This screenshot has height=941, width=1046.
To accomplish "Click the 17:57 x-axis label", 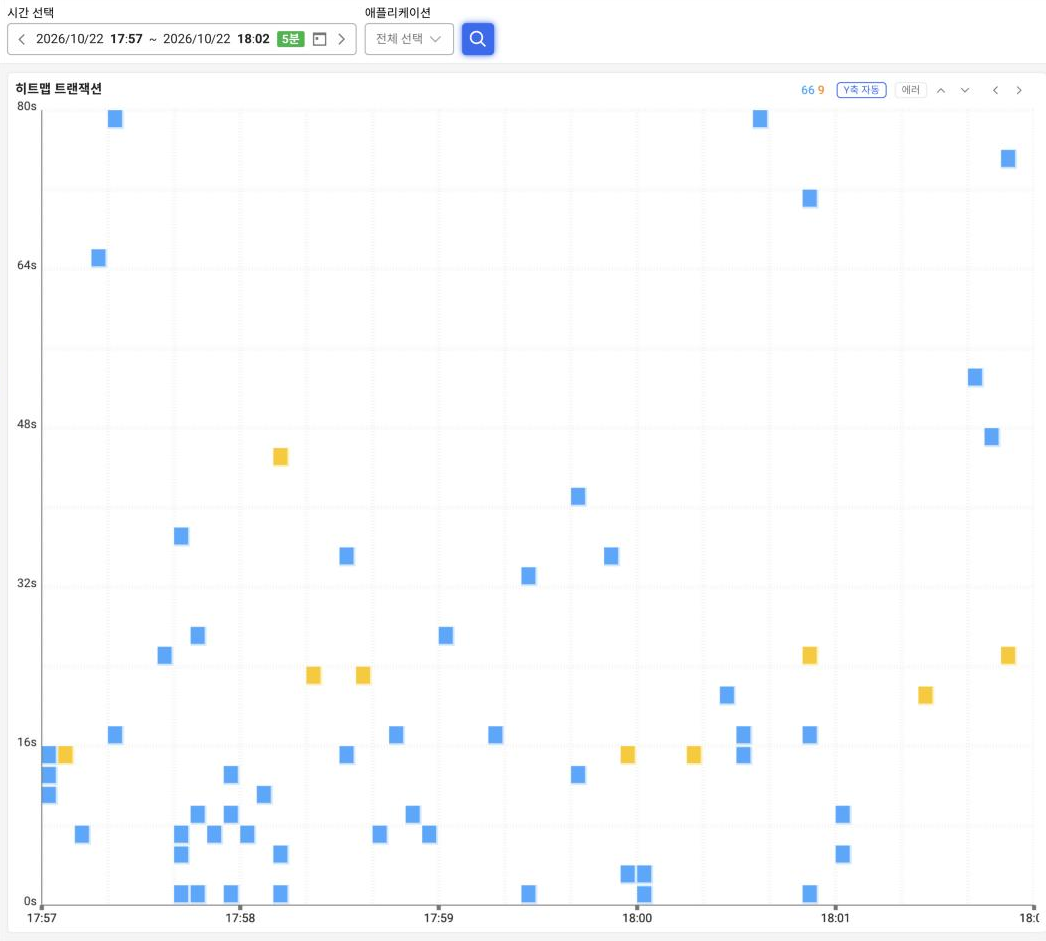I will (41, 918).
